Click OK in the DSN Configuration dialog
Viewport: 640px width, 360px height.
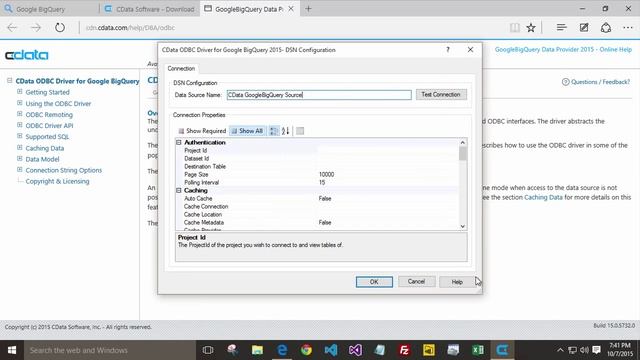374,282
